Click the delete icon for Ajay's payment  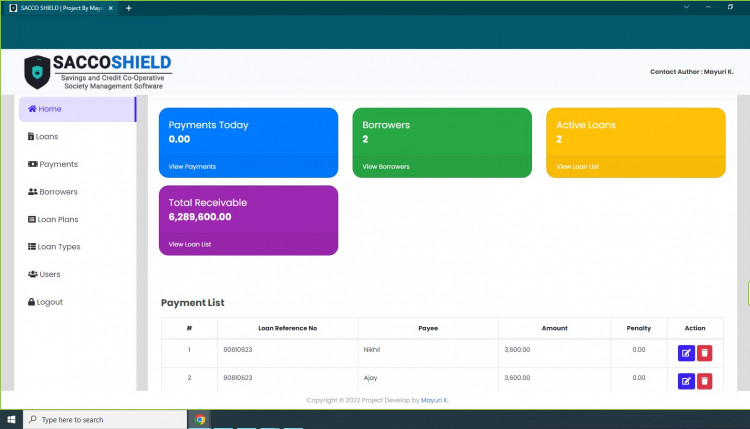[704, 381]
